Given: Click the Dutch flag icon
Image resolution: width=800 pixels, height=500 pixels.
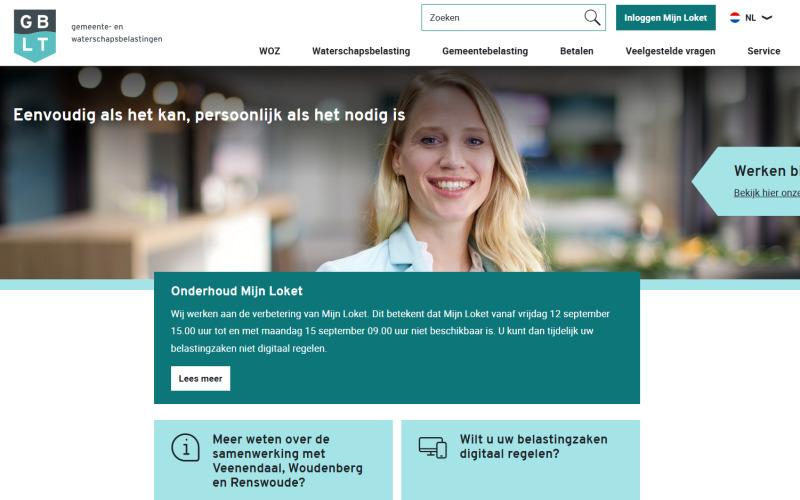Looking at the screenshot, I should coord(735,18).
